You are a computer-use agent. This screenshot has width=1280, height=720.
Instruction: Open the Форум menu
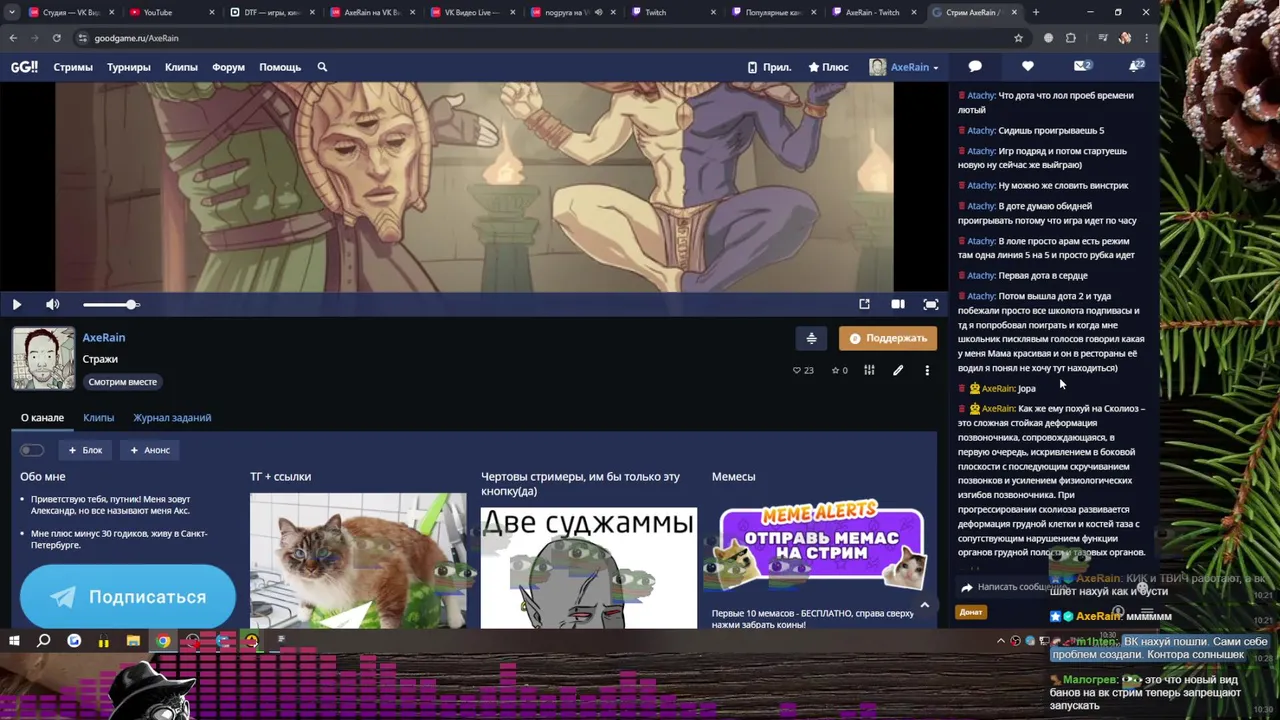pyautogui.click(x=228, y=67)
